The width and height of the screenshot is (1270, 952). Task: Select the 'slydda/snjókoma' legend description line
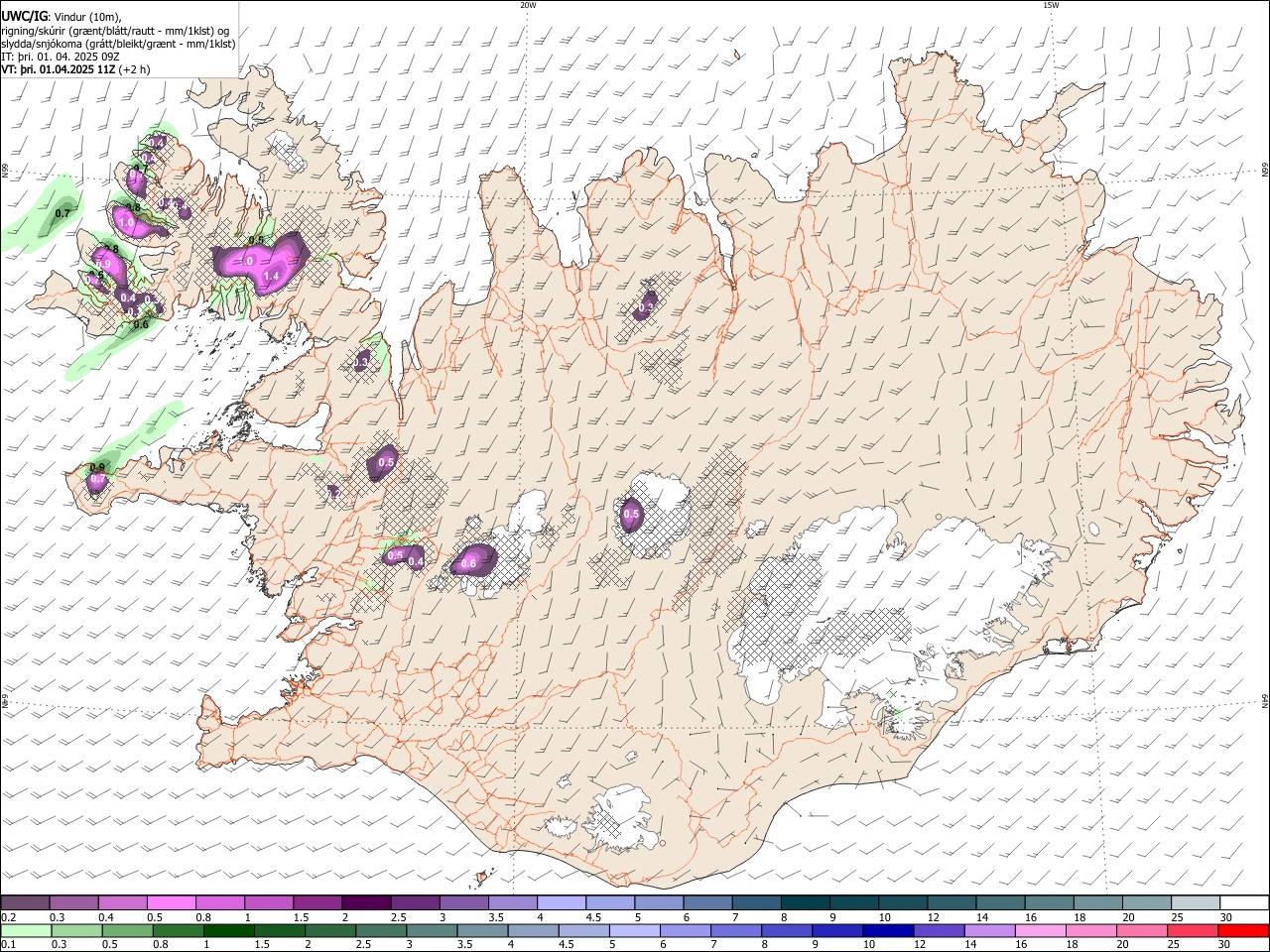(119, 44)
